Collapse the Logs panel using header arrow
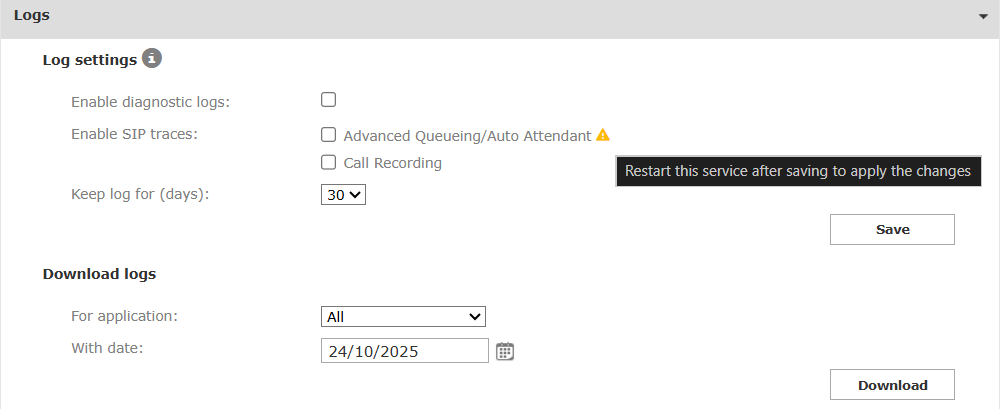The width and height of the screenshot is (1001, 409). [985, 17]
